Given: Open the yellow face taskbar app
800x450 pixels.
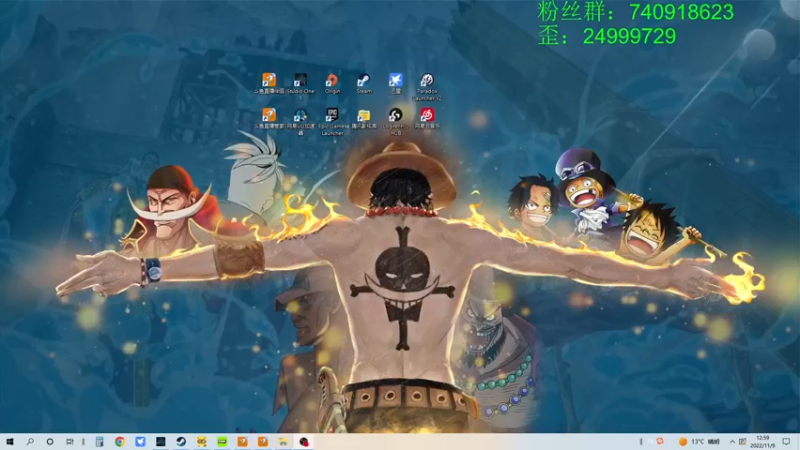Looking at the screenshot, I should point(202,442).
